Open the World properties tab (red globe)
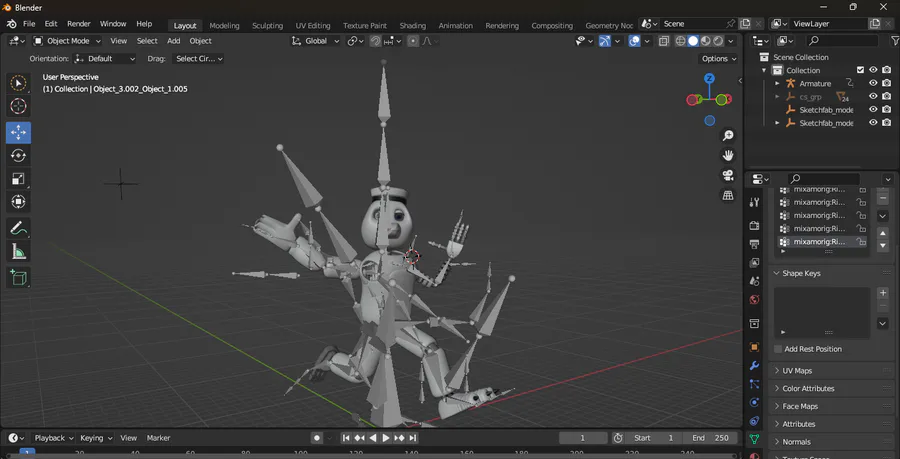The width and height of the screenshot is (900, 459). point(754,299)
